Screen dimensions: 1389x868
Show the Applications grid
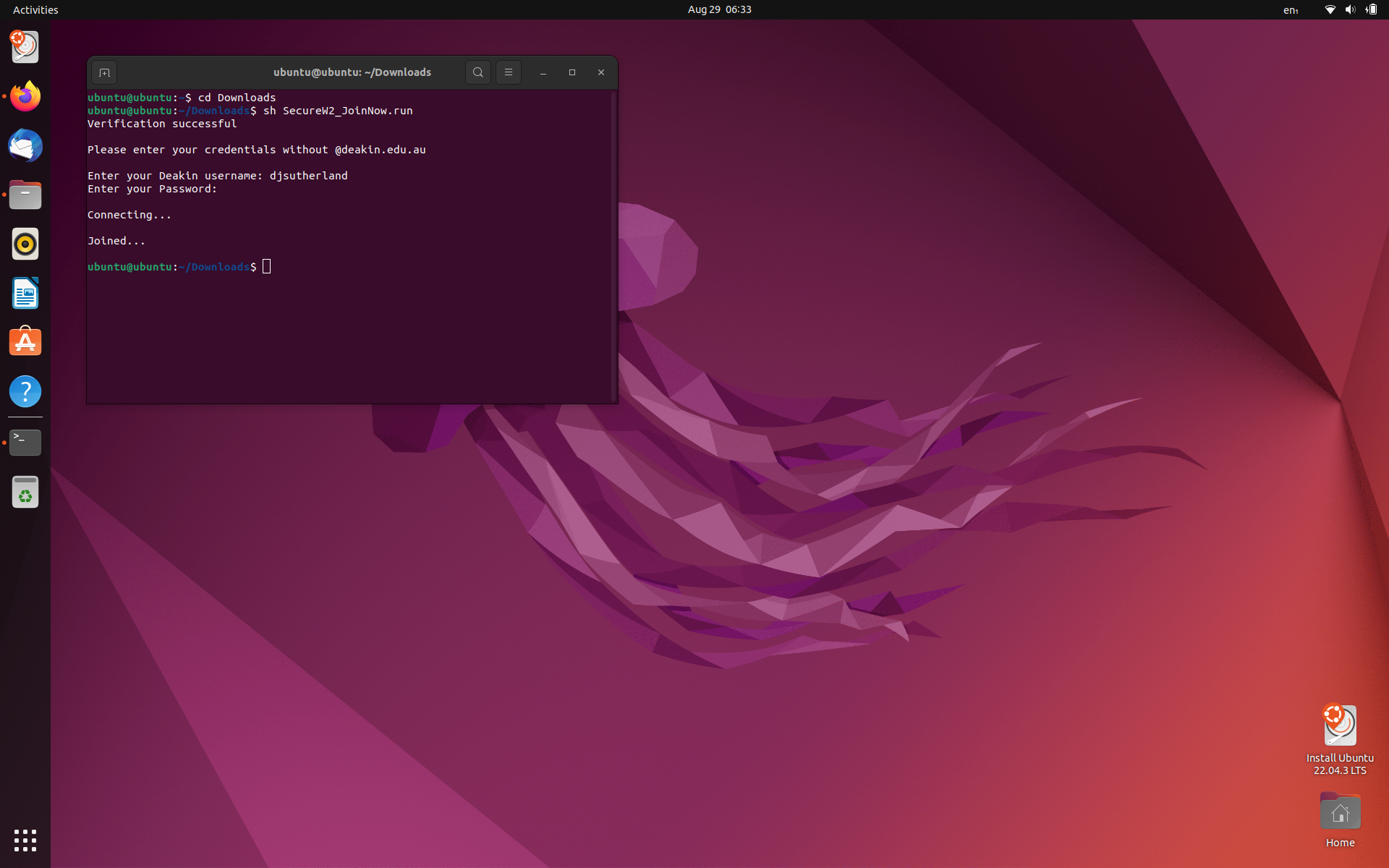tap(25, 841)
